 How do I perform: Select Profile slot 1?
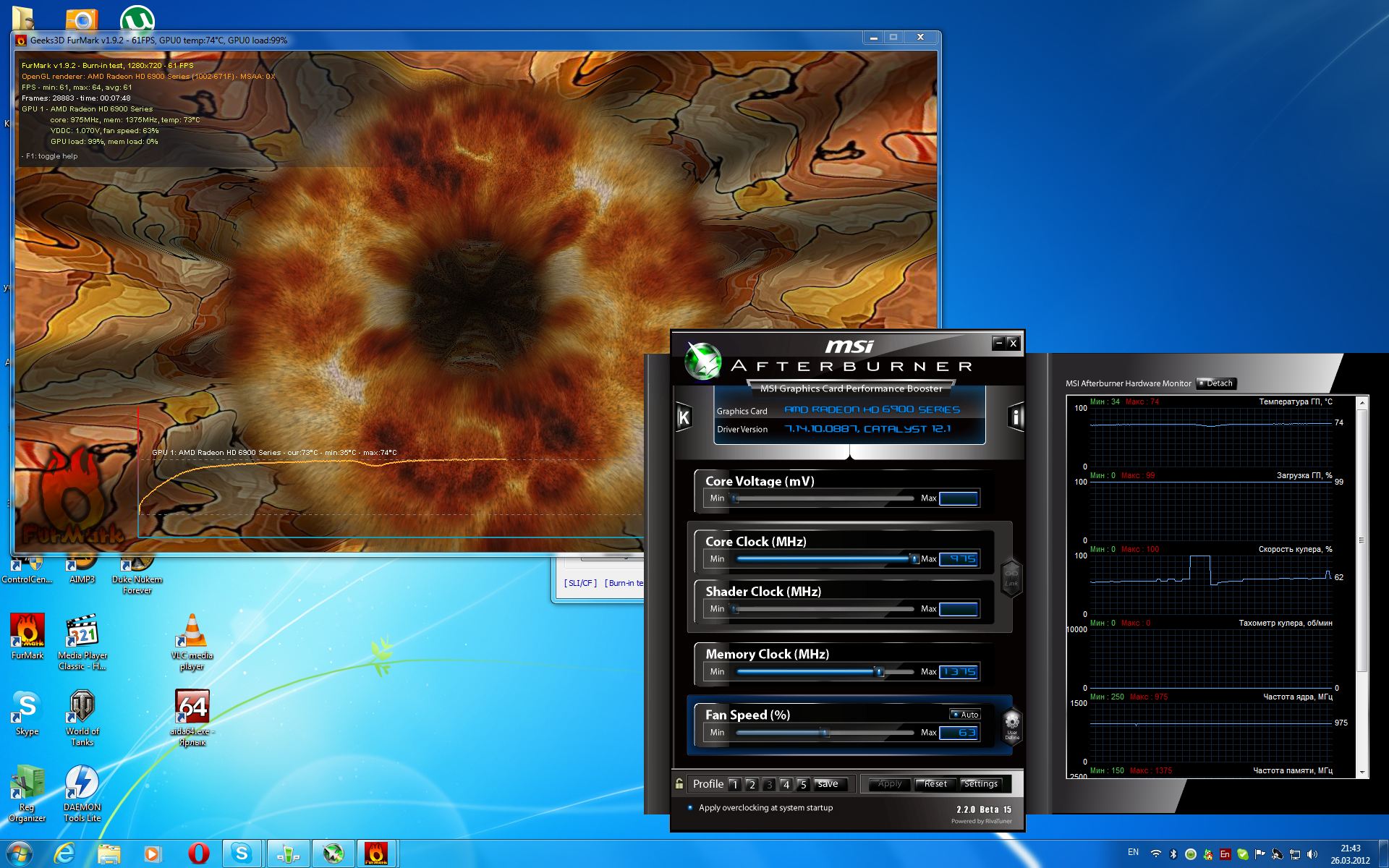[x=734, y=784]
